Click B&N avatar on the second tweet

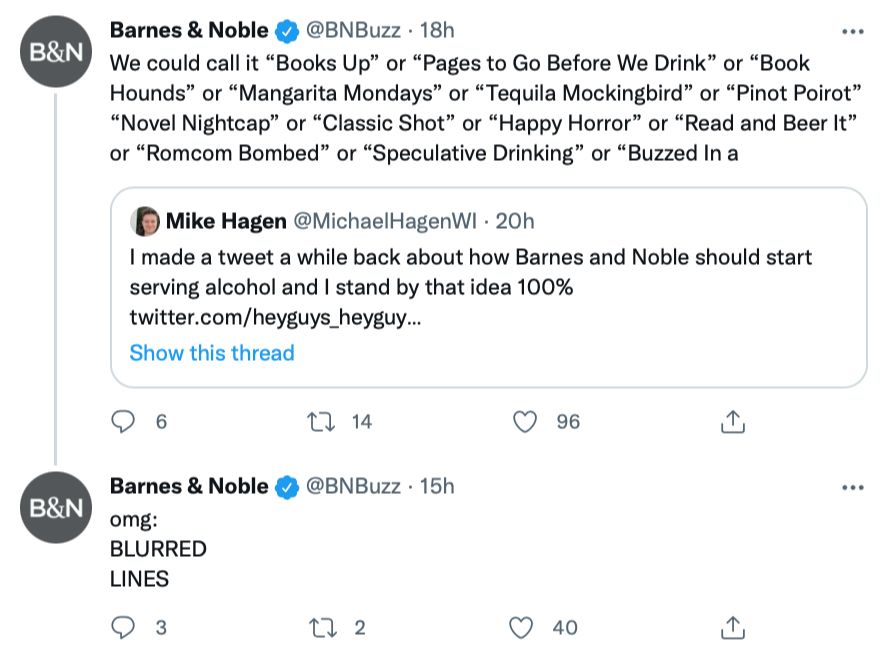point(56,507)
